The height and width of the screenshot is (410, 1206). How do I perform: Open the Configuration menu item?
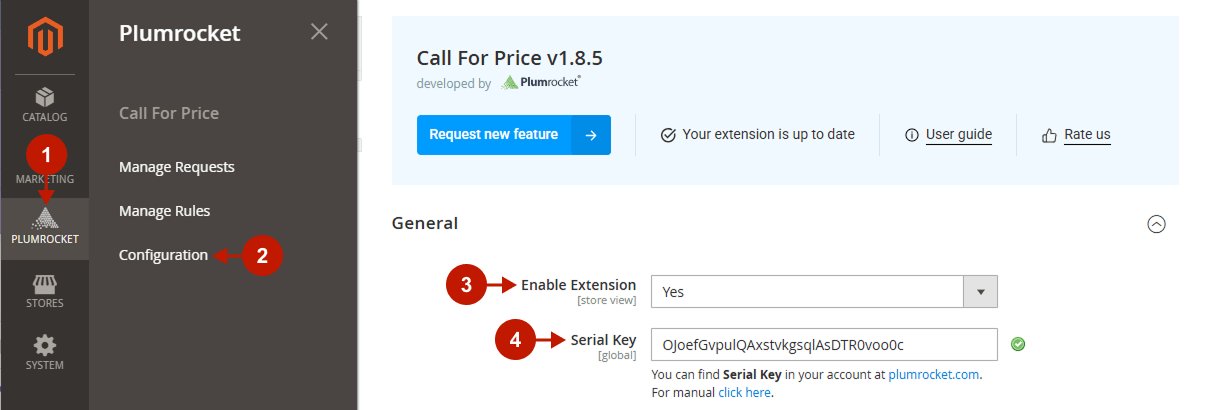click(x=163, y=255)
